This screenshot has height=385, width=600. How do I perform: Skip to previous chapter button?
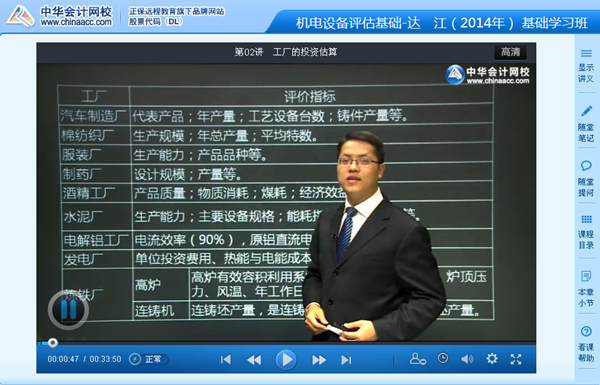pos(226,359)
